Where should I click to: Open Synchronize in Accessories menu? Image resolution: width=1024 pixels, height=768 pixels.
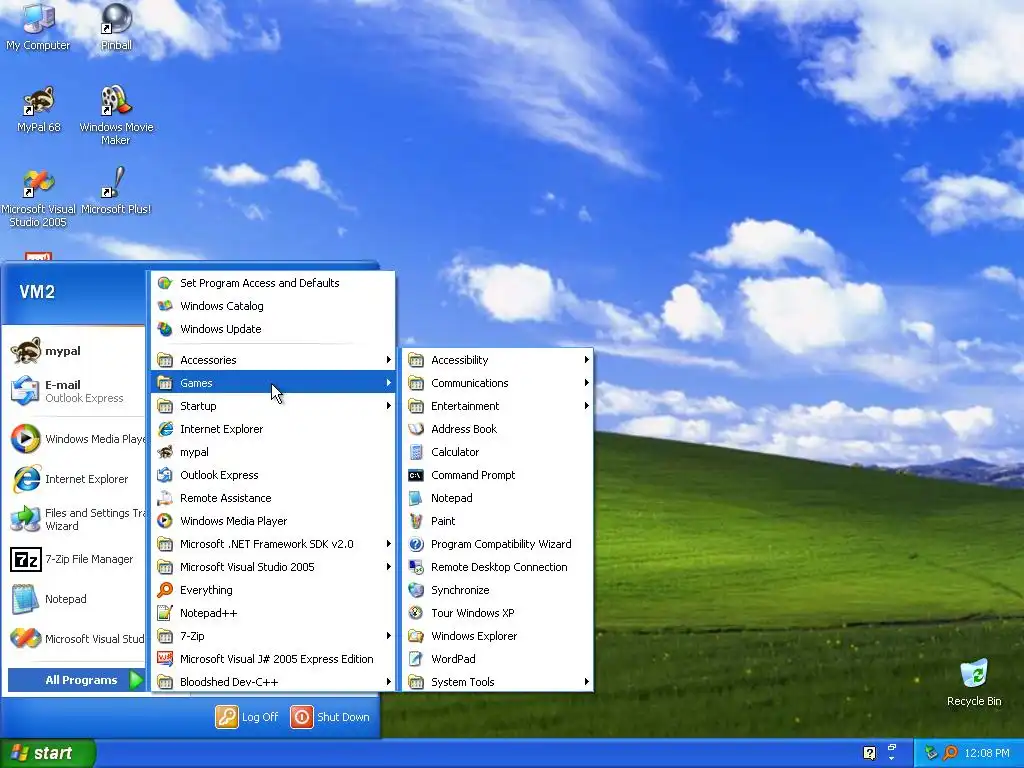498,590
